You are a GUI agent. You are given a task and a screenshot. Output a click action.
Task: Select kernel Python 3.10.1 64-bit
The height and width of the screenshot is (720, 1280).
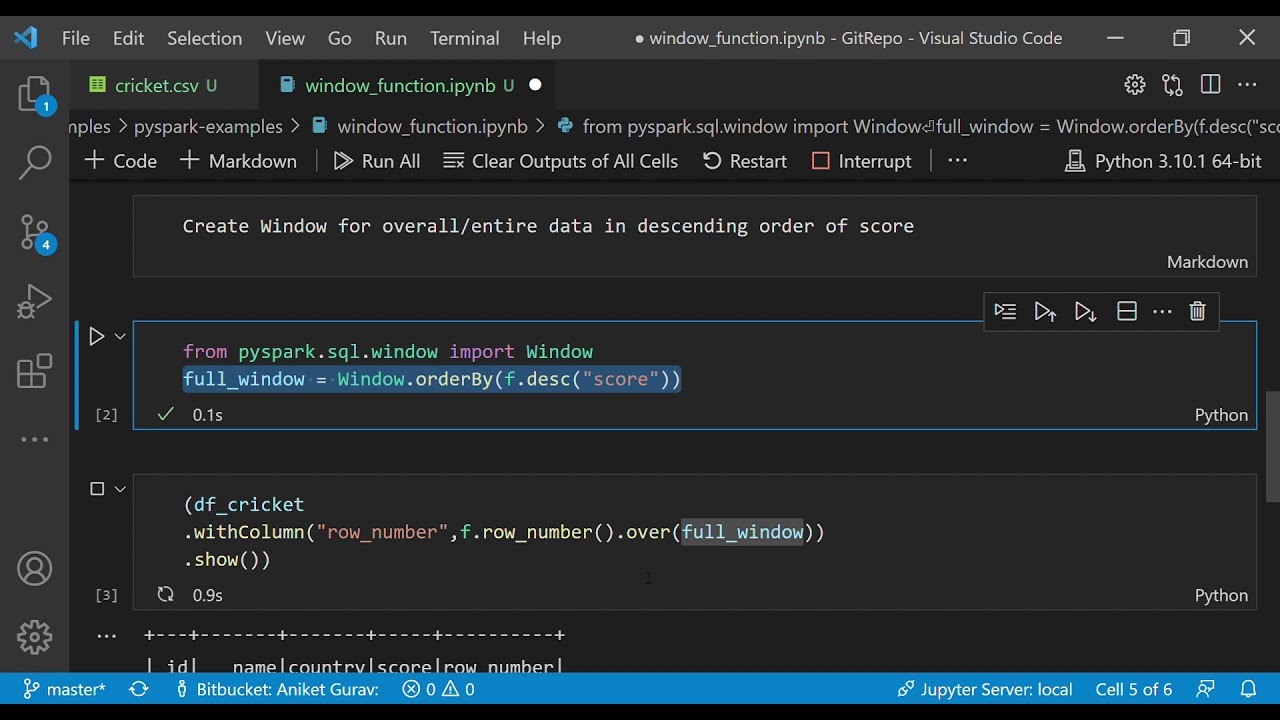[1163, 161]
